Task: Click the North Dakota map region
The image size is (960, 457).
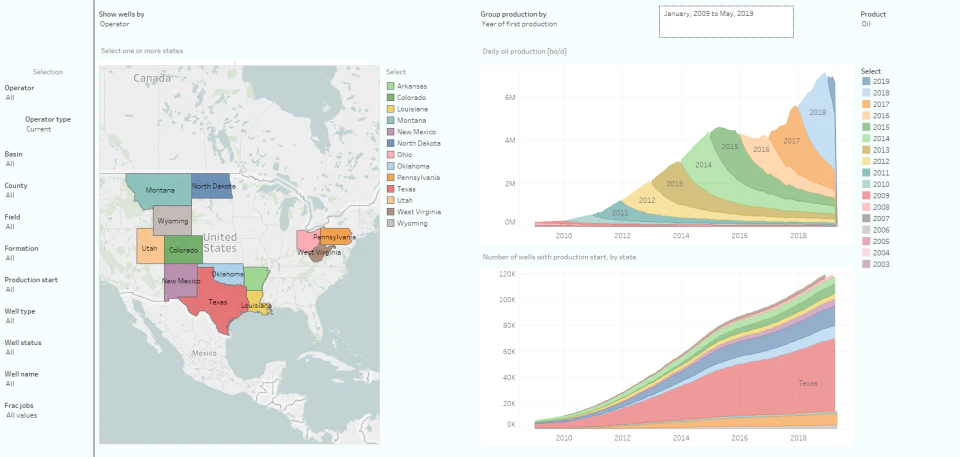Action: click(x=212, y=186)
